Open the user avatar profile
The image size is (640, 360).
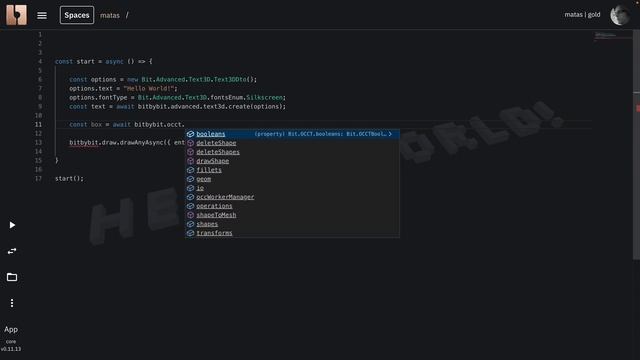tap(620, 15)
